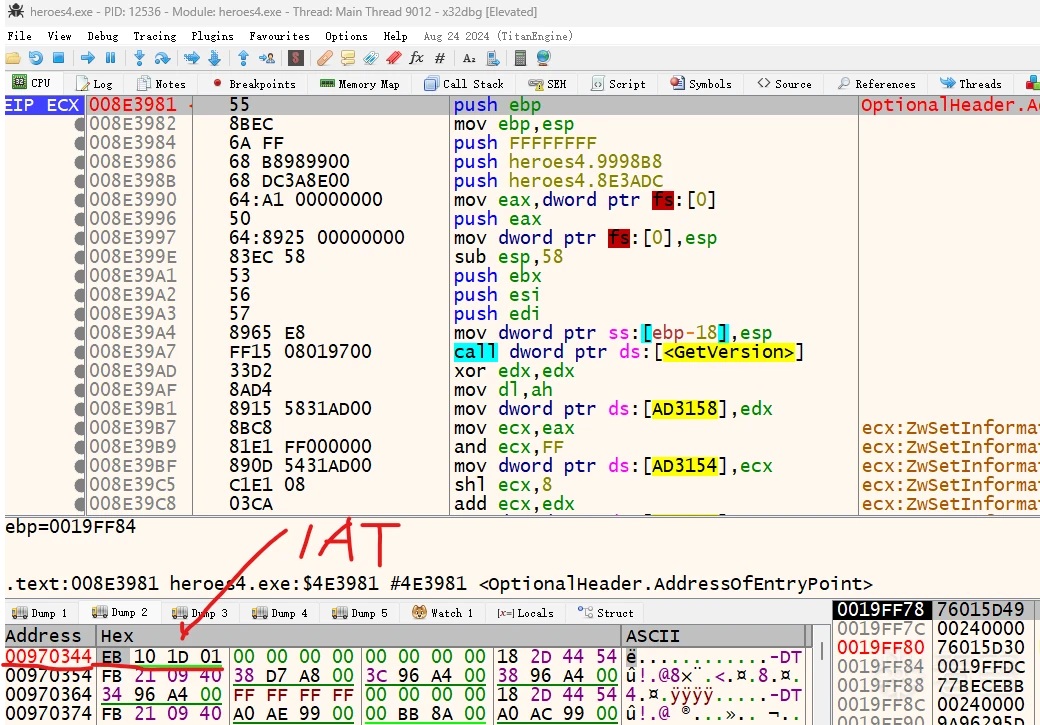The height and width of the screenshot is (725, 1040).
Task: Switch to the Threads tab
Action: pos(971,84)
